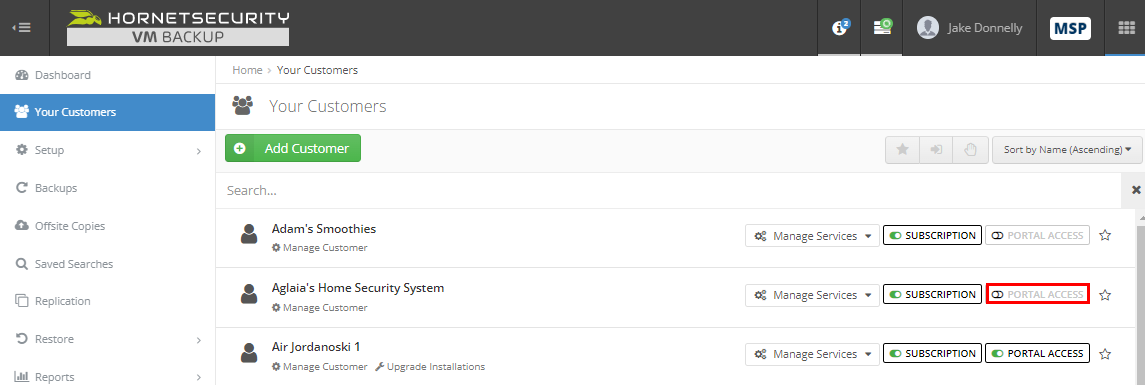Open the info notifications icon

839,28
